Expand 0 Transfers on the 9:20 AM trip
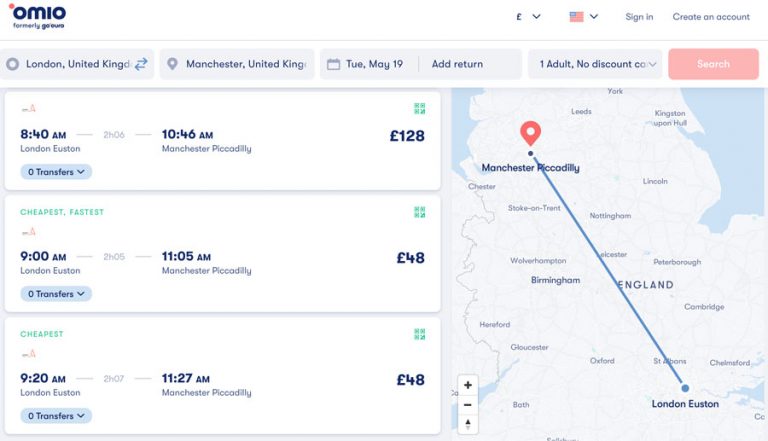Image resolution: width=768 pixels, height=441 pixels. click(x=56, y=416)
